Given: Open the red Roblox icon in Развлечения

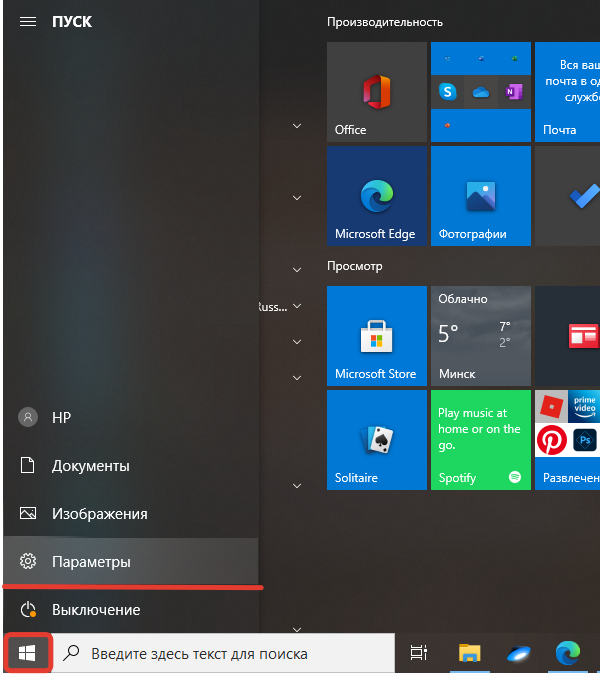Looking at the screenshot, I should [x=551, y=406].
